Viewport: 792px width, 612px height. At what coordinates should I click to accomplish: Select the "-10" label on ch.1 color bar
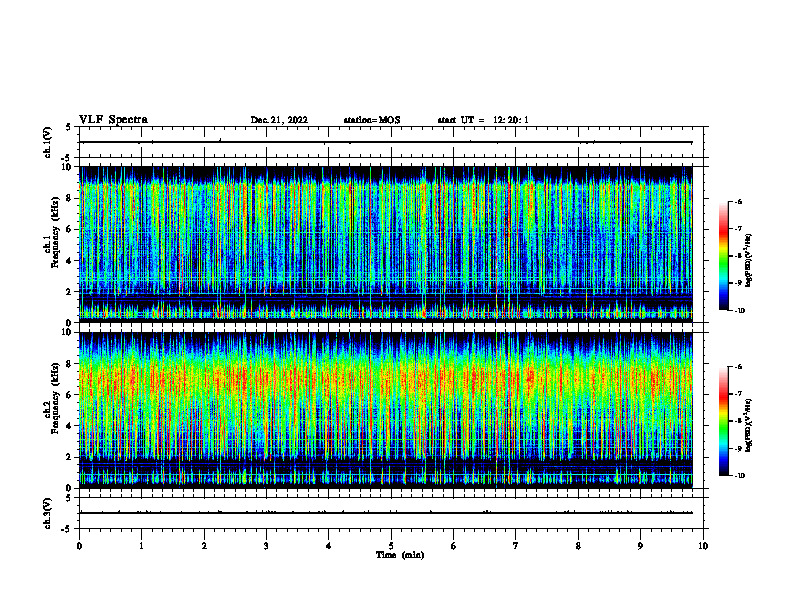click(x=740, y=311)
